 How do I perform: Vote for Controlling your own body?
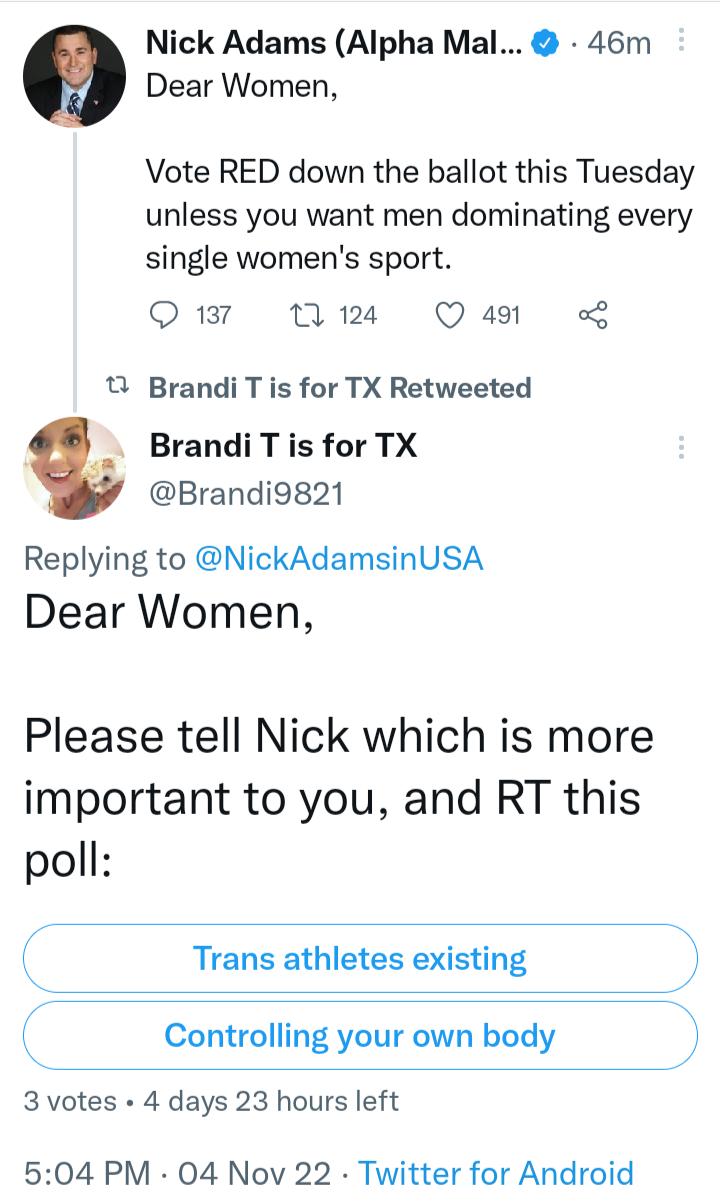click(360, 1037)
